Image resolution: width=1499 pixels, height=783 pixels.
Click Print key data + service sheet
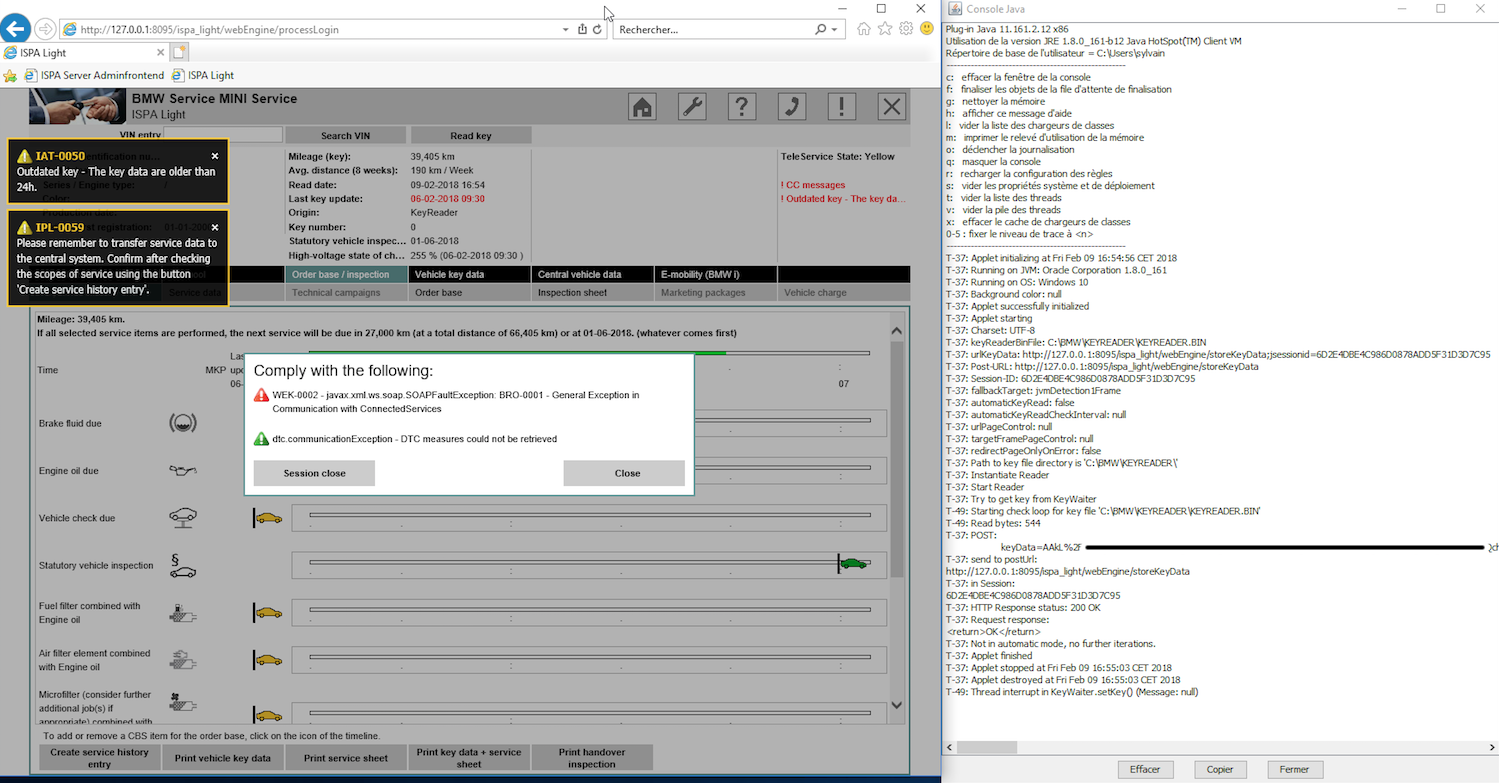[469, 758]
